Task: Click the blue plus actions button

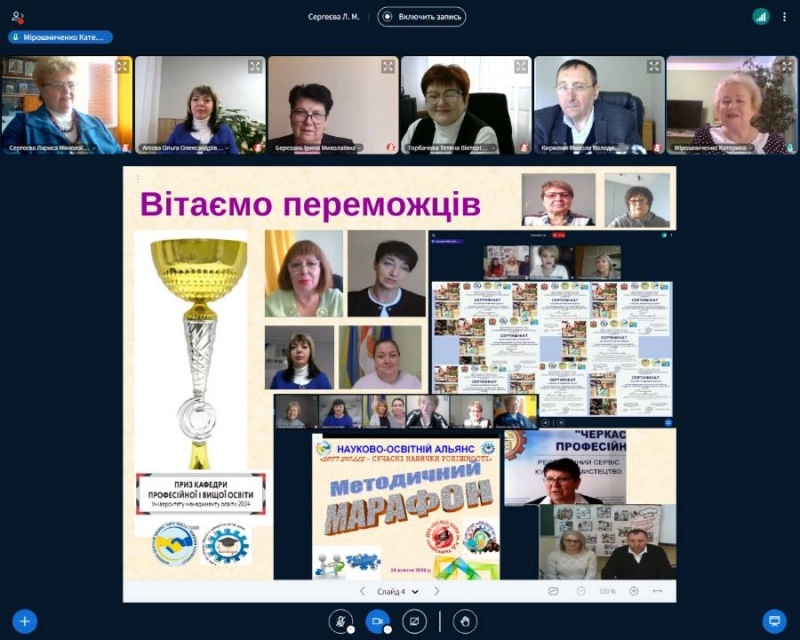Action: click(x=25, y=621)
